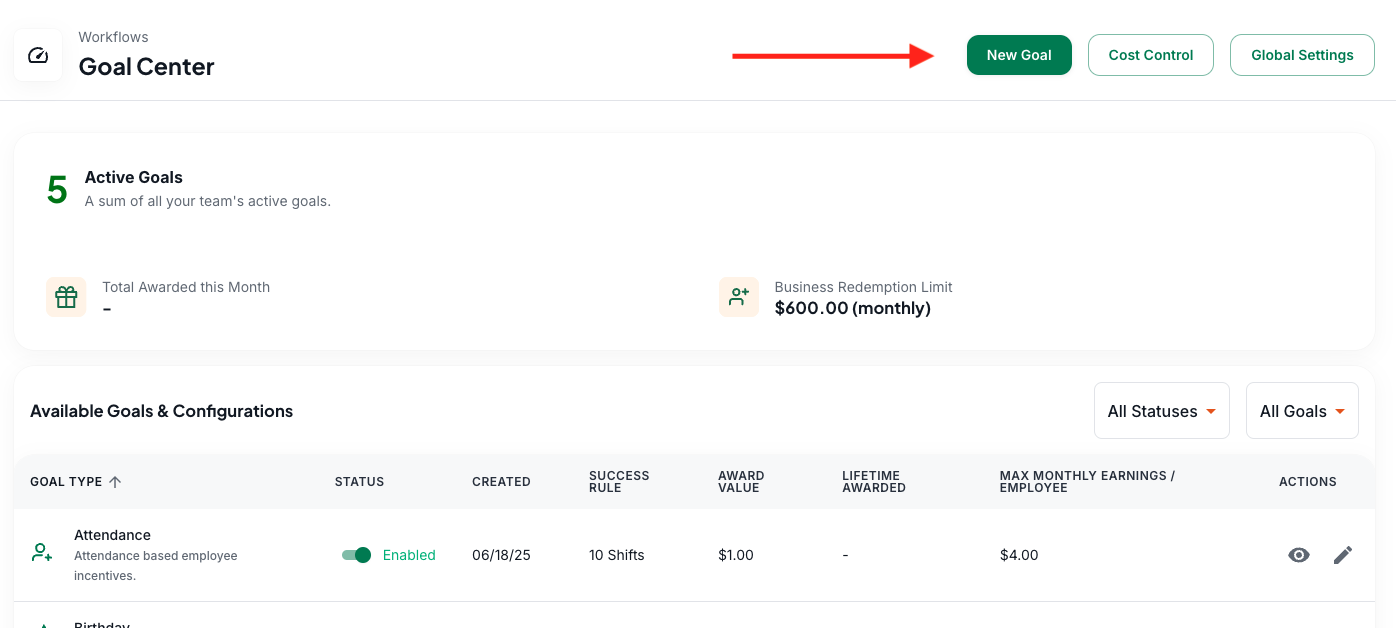Toggle the Attendance goal Enabled switch

pos(356,555)
